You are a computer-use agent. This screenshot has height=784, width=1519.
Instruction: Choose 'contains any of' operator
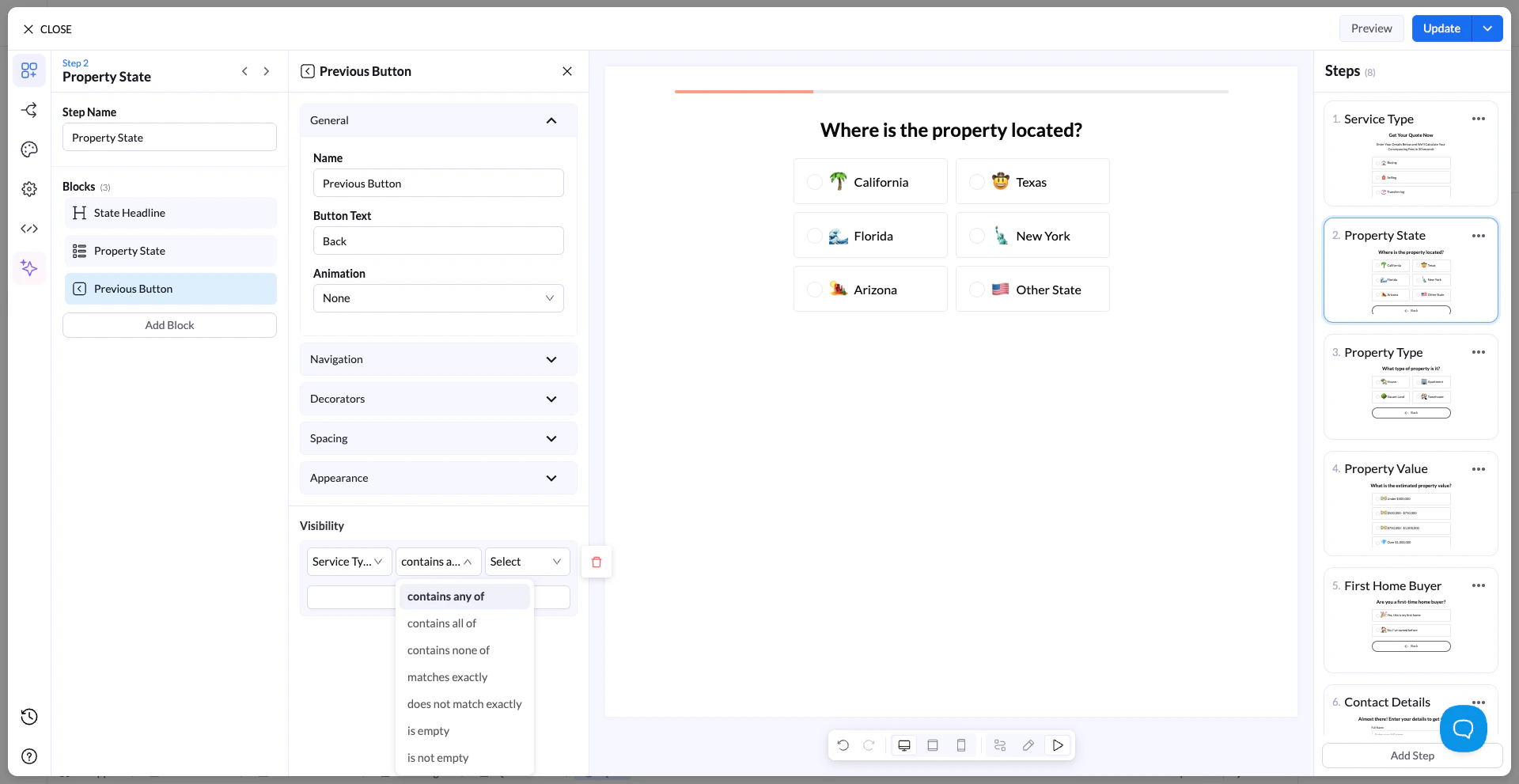tap(464, 597)
